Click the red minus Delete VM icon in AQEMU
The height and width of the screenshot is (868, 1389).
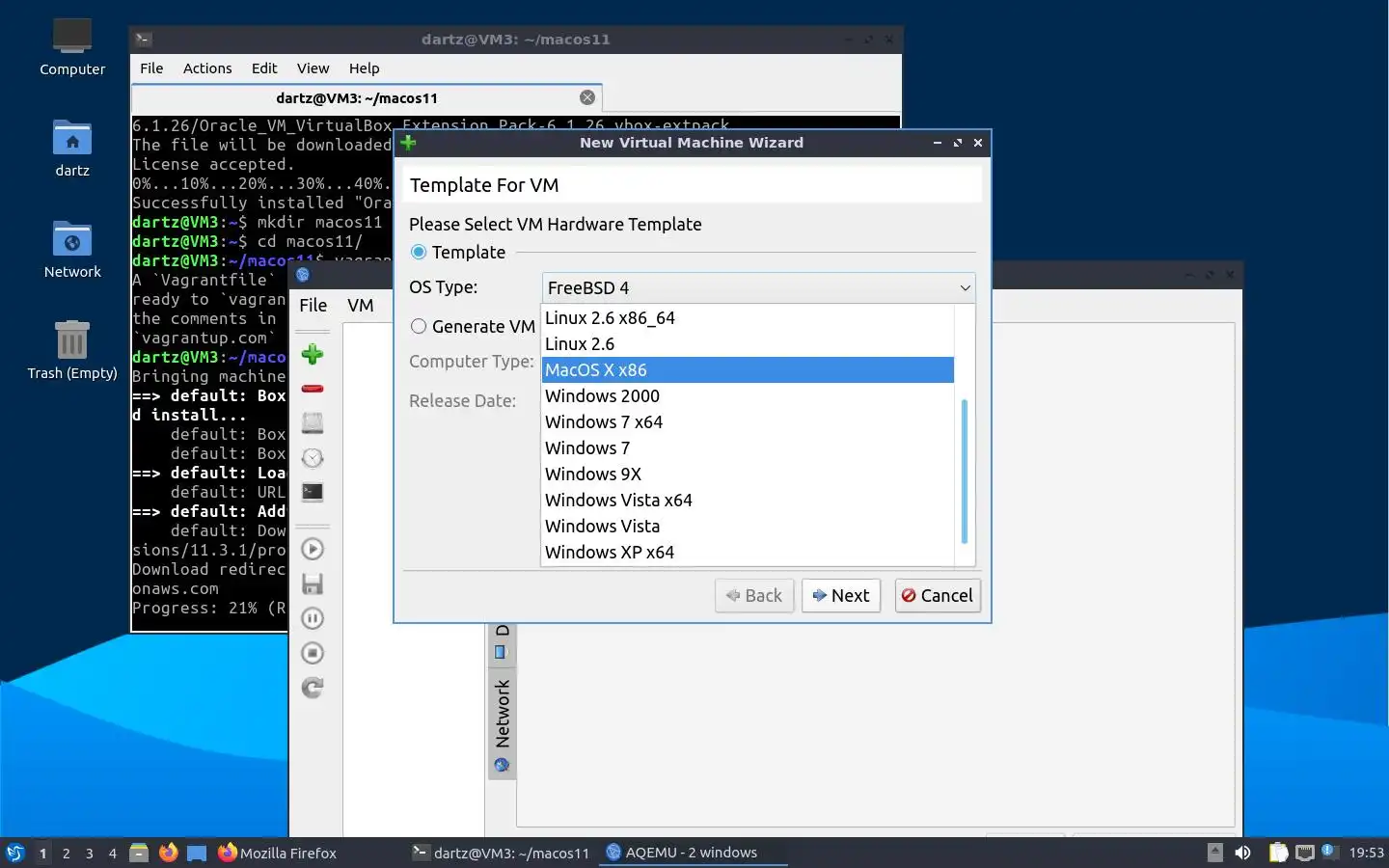[312, 389]
